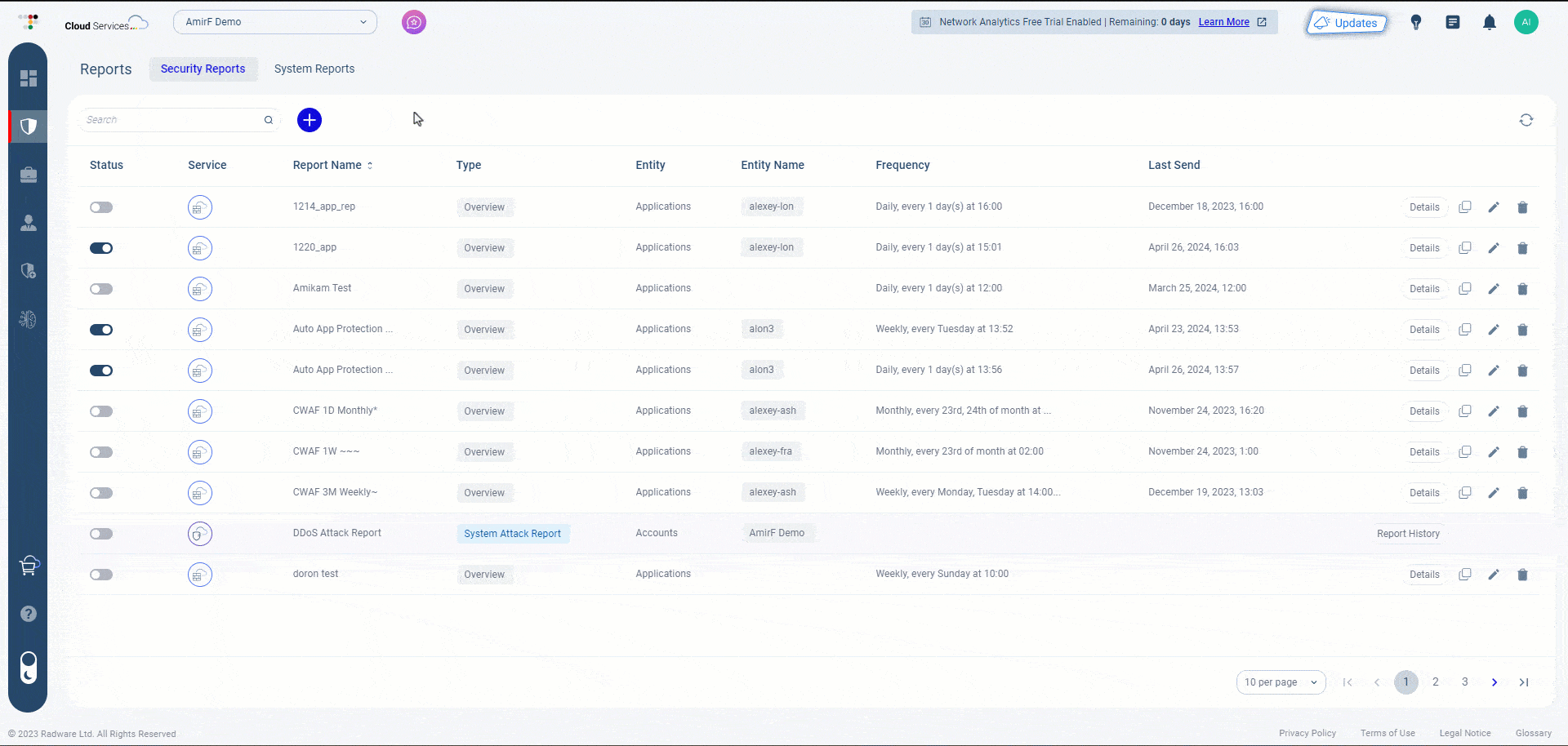1568x746 pixels.
Task: Open the shield security icon in sidebar
Action: 29,127
